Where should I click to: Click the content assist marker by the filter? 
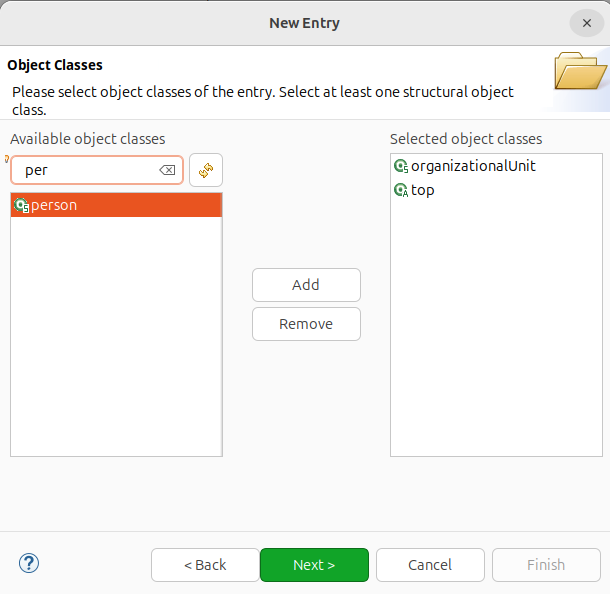[7, 159]
